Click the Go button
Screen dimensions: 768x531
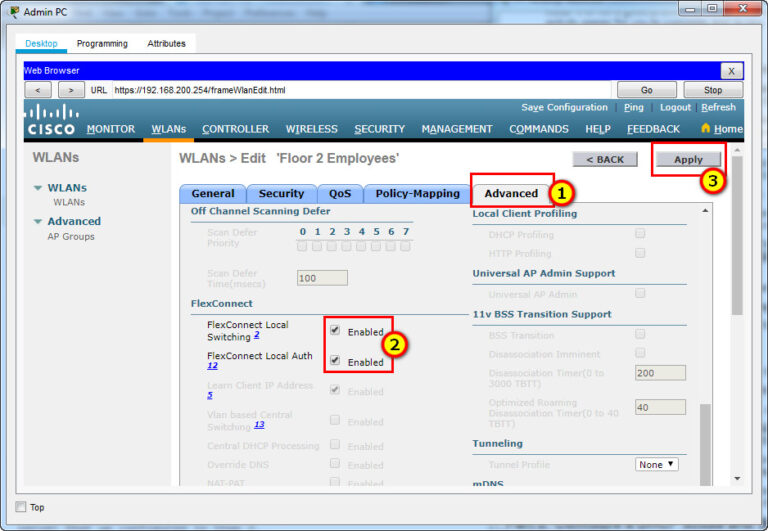pyautogui.click(x=647, y=90)
